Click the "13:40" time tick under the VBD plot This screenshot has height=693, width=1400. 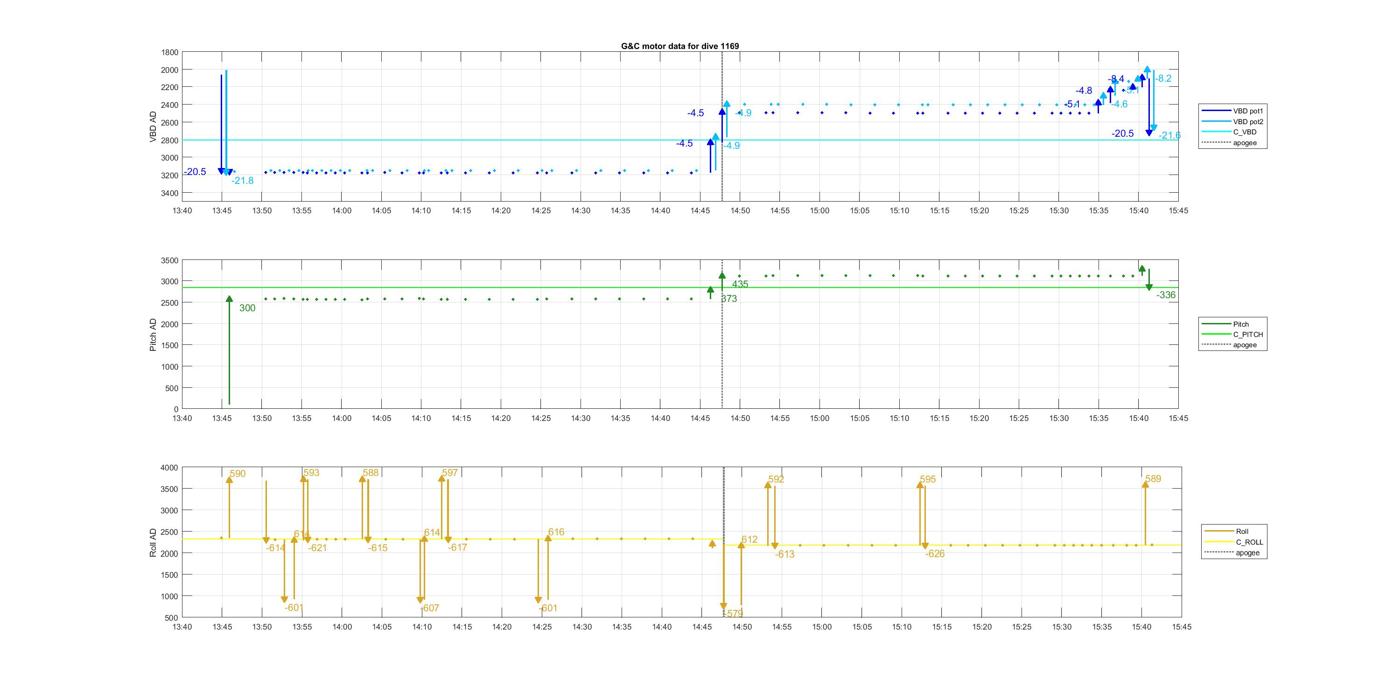coord(182,211)
